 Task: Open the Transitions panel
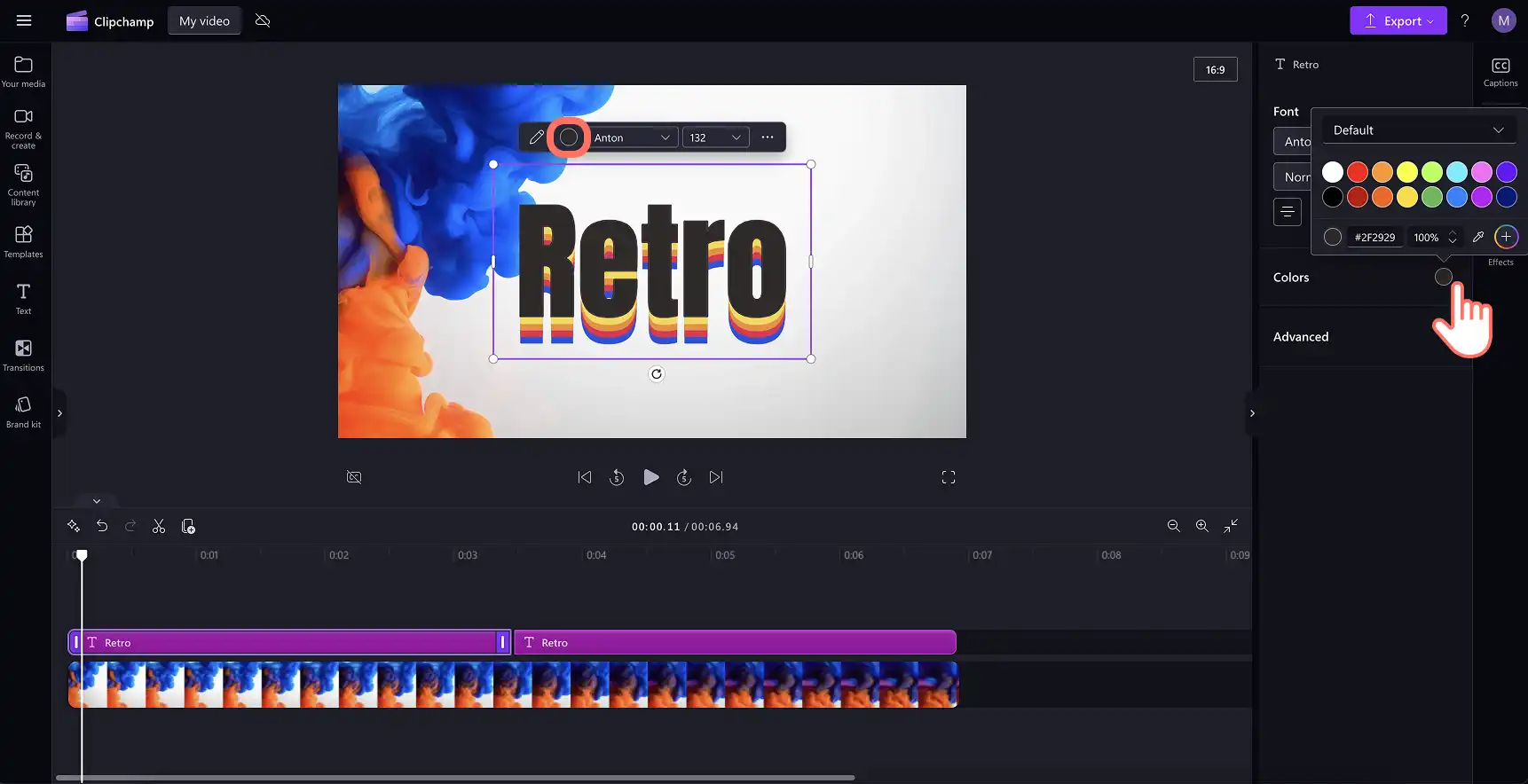[x=24, y=355]
